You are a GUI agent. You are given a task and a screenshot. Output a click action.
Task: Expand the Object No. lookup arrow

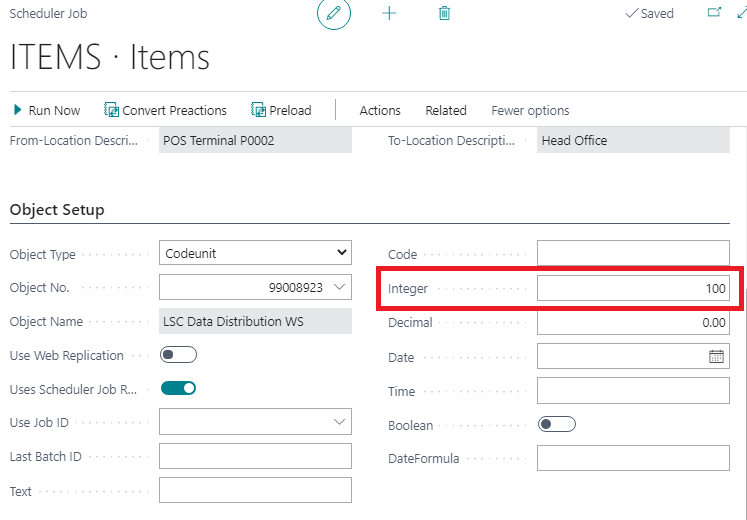click(340, 287)
